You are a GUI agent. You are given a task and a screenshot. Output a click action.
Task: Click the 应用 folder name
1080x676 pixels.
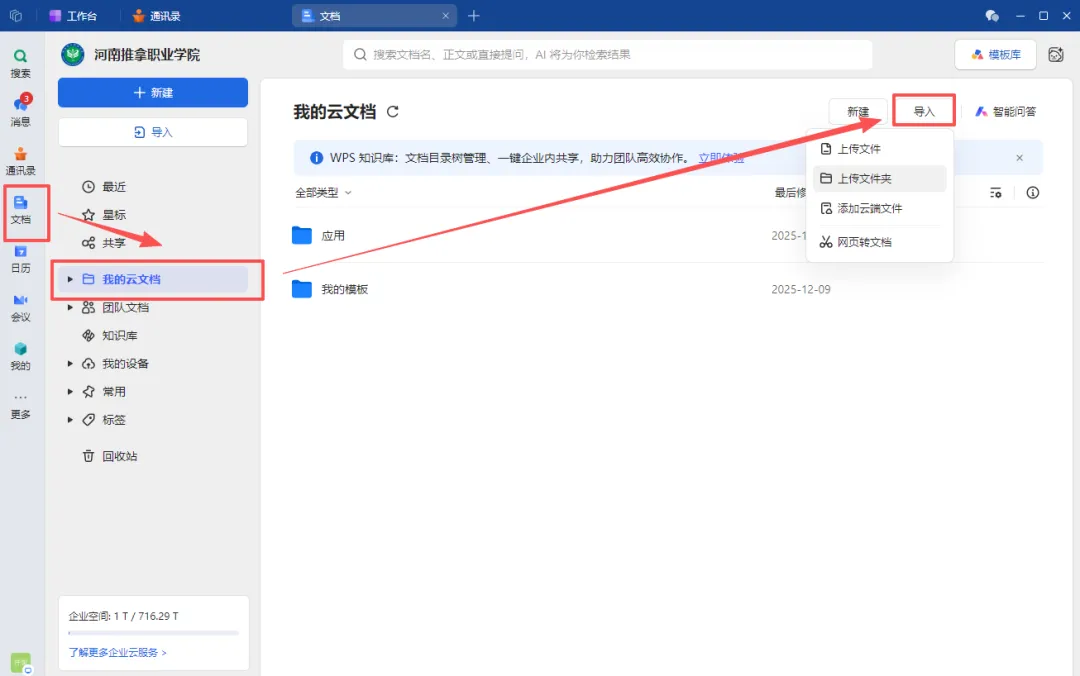(x=333, y=236)
